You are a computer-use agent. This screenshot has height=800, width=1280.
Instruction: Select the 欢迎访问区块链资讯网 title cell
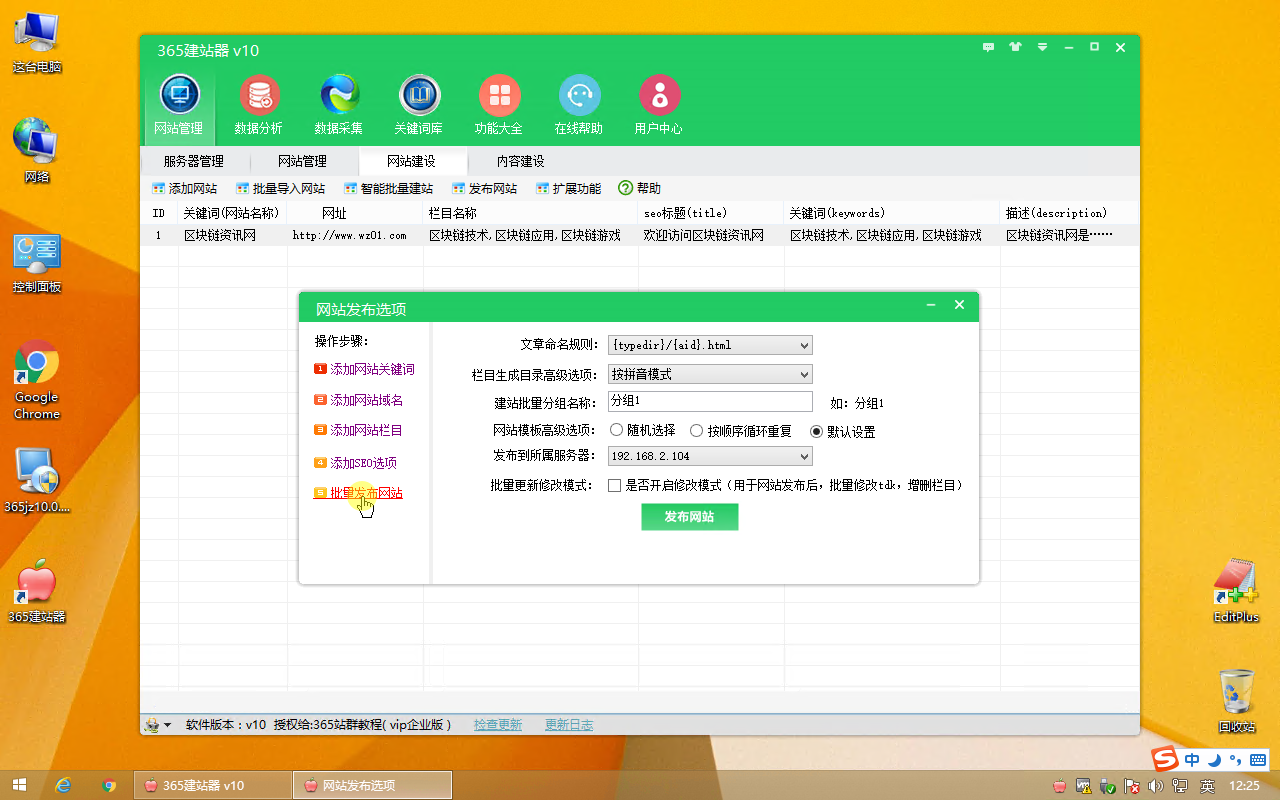click(x=704, y=236)
